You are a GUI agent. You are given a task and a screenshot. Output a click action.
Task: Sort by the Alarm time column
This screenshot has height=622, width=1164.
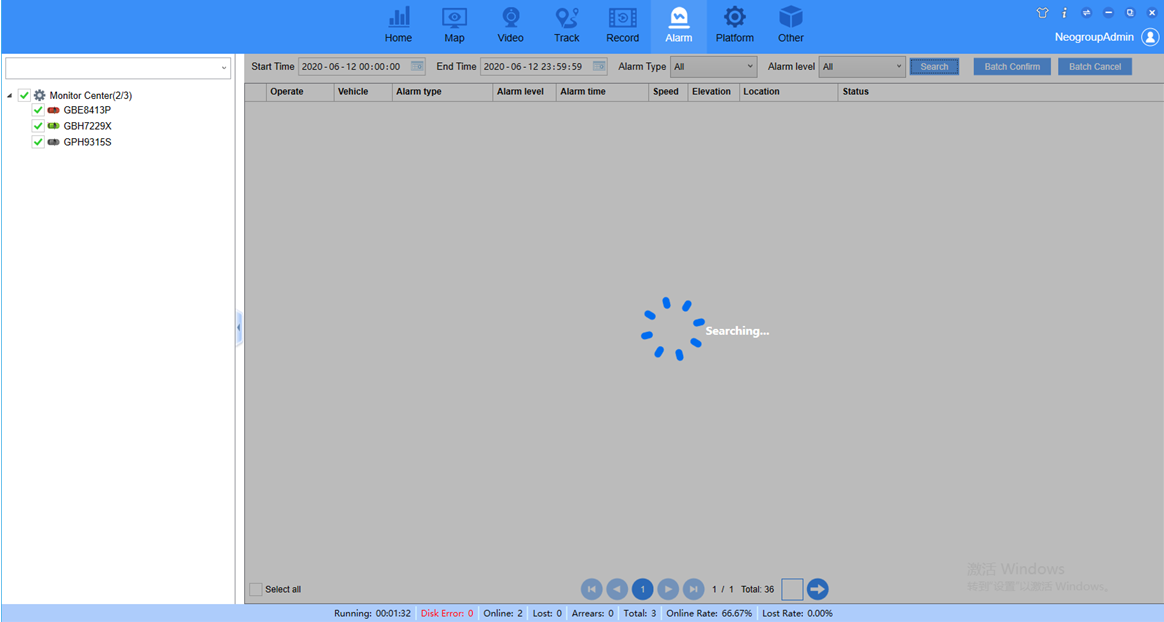(602, 92)
